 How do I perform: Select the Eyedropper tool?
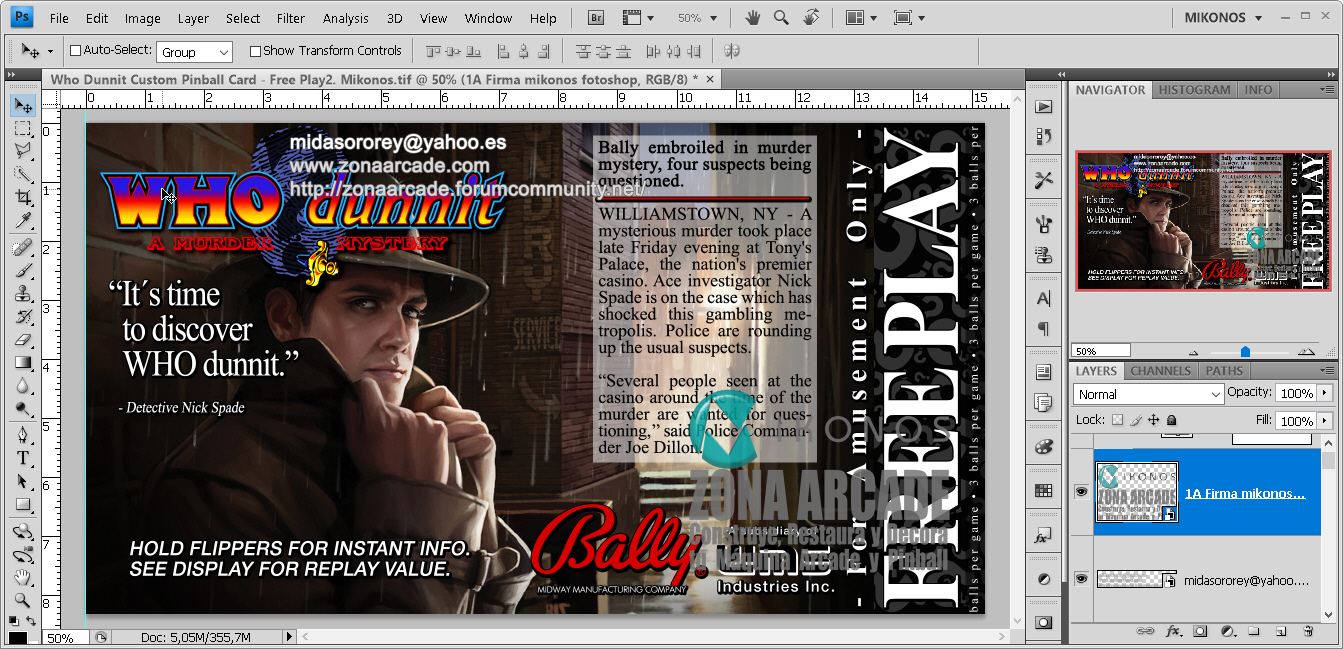(x=22, y=220)
